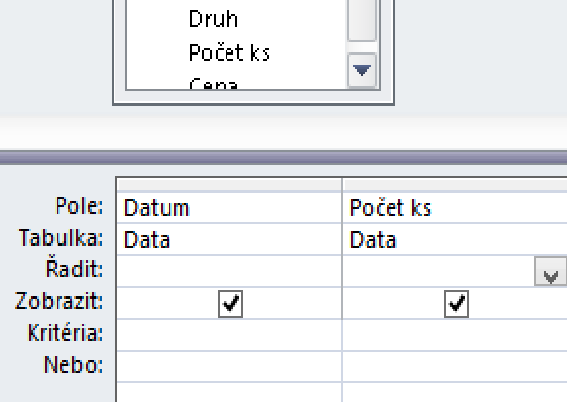Image resolution: width=567 pixels, height=402 pixels.
Task: Select the partially visible Cena field
Action: [x=213, y=84]
